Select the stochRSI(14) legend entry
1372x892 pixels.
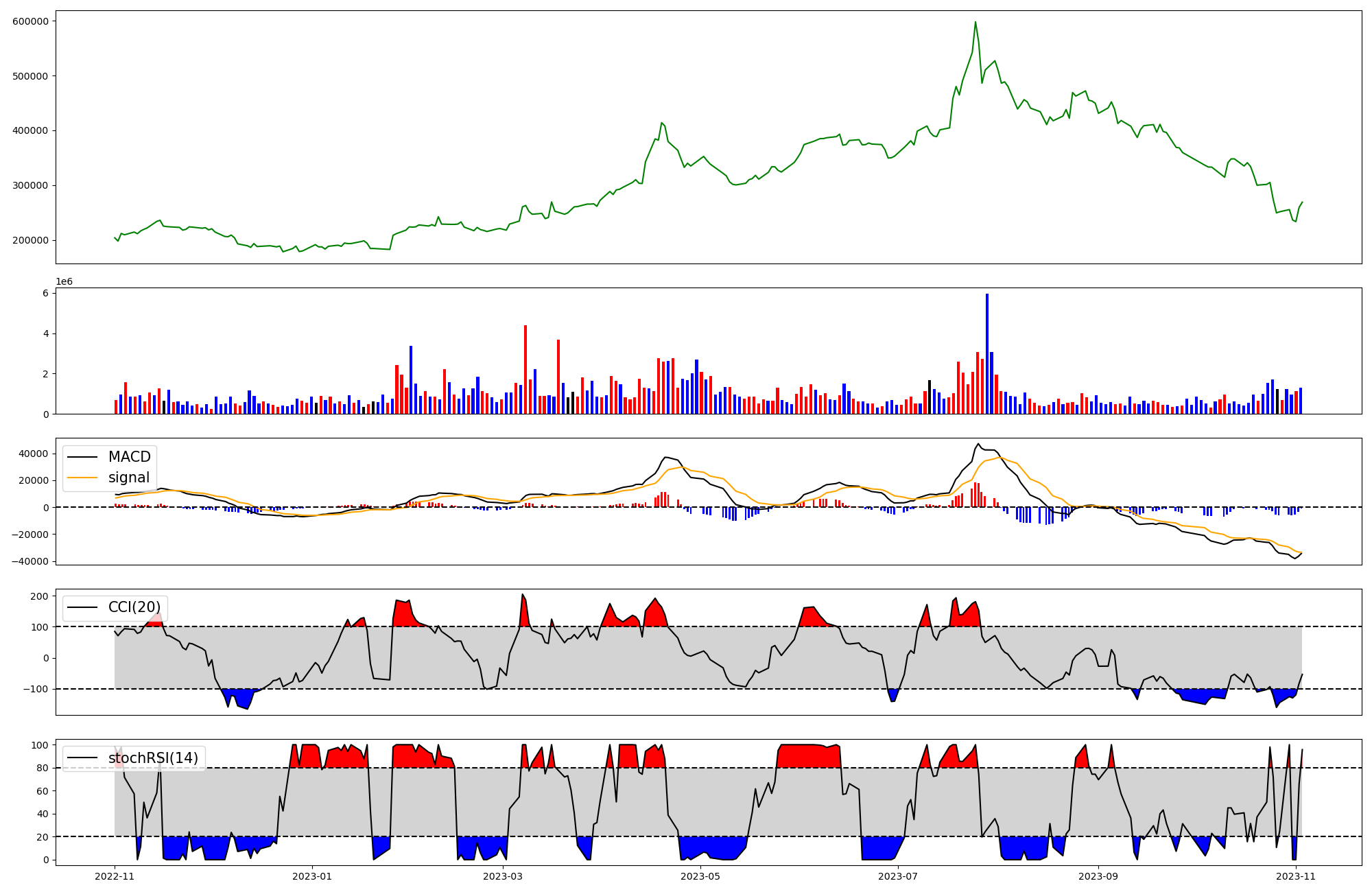point(152,758)
